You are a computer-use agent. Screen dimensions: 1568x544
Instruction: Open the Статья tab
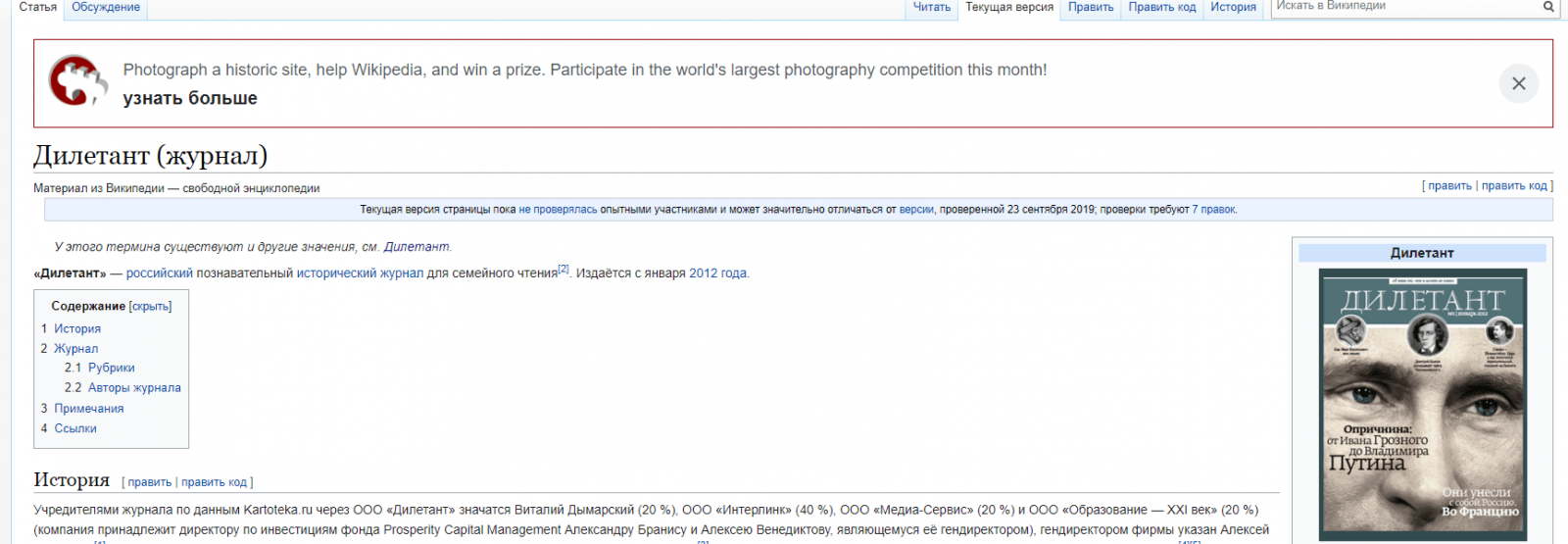[38, 7]
